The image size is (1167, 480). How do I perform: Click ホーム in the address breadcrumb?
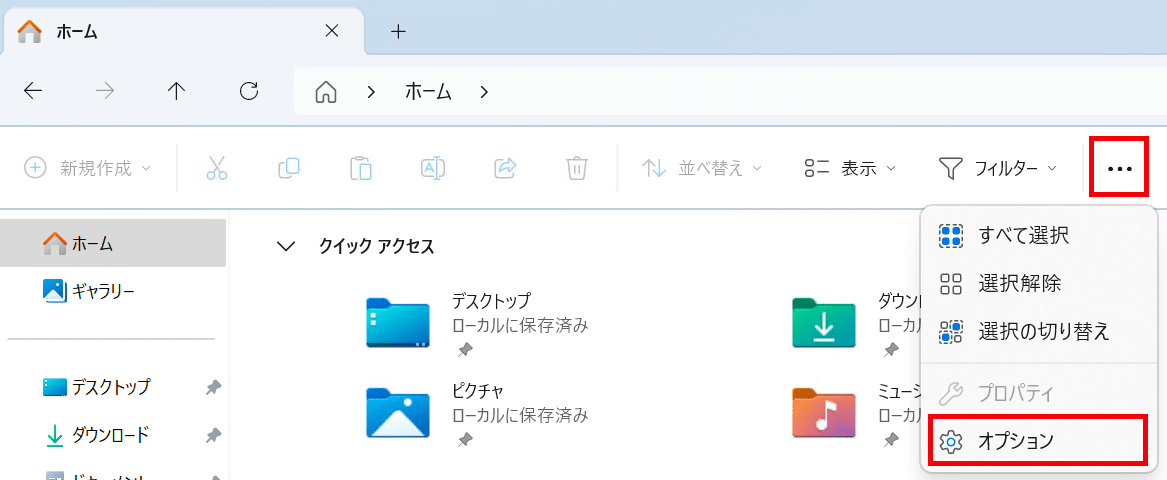coord(429,92)
